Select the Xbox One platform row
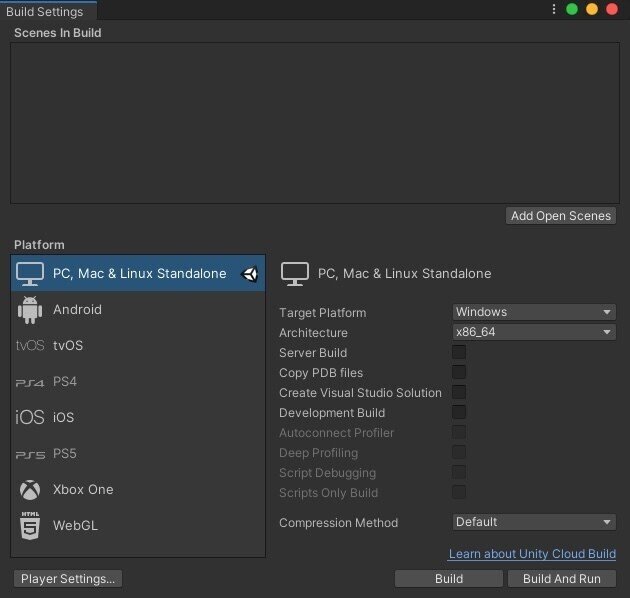The image size is (630, 598). [x=138, y=490]
